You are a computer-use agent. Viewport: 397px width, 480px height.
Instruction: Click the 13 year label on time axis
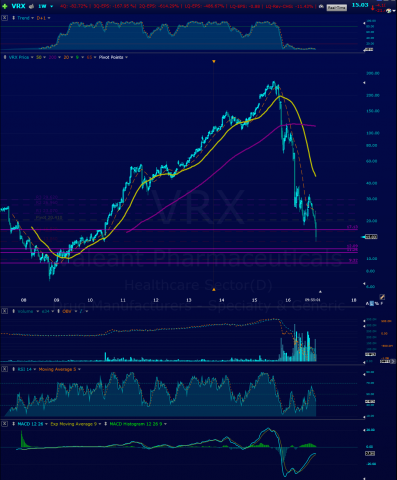pos(189,300)
